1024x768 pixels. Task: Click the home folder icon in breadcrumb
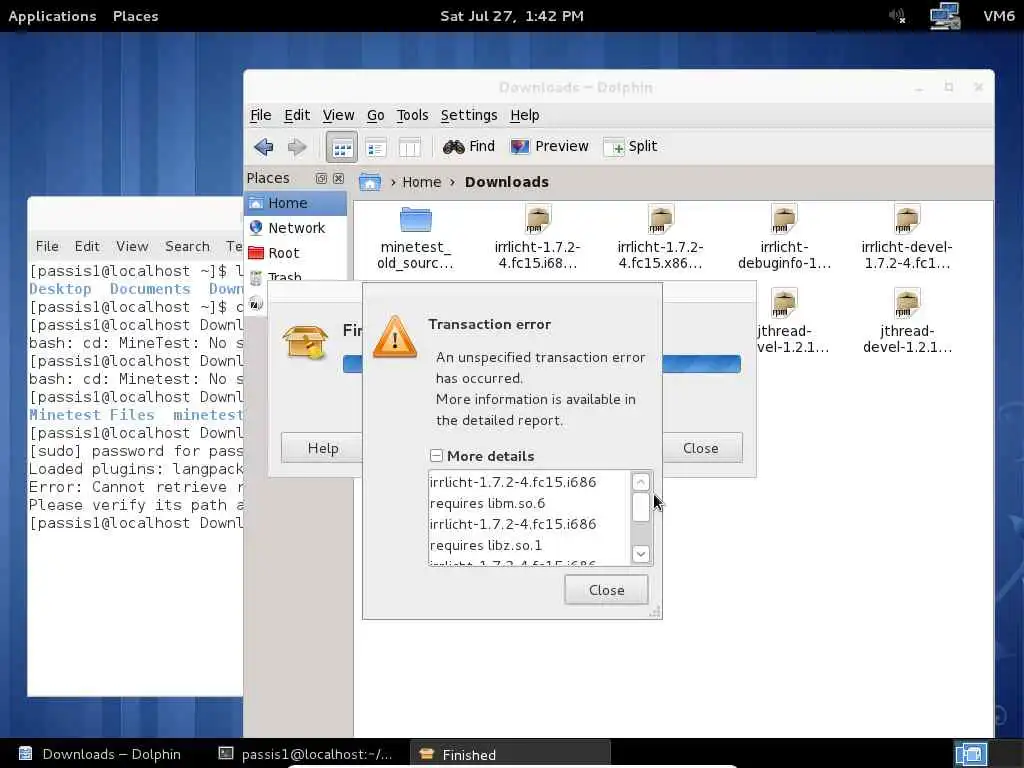(370, 182)
